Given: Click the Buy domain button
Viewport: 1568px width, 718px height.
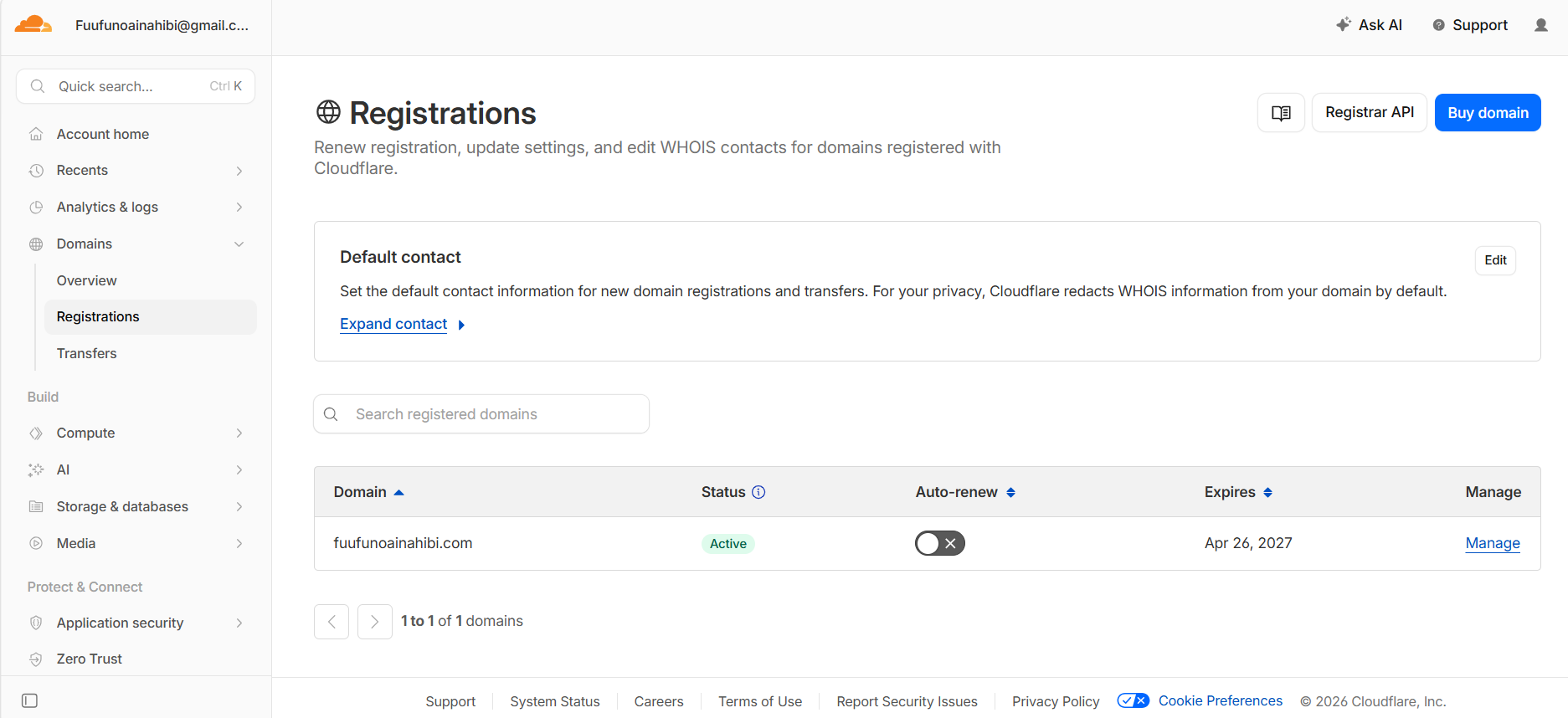Looking at the screenshot, I should point(1488,113).
